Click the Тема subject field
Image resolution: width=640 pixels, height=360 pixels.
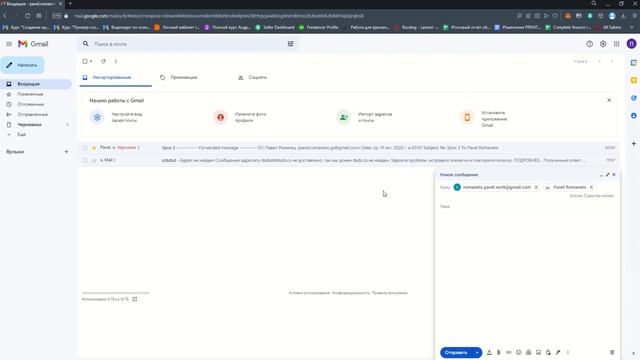point(527,207)
